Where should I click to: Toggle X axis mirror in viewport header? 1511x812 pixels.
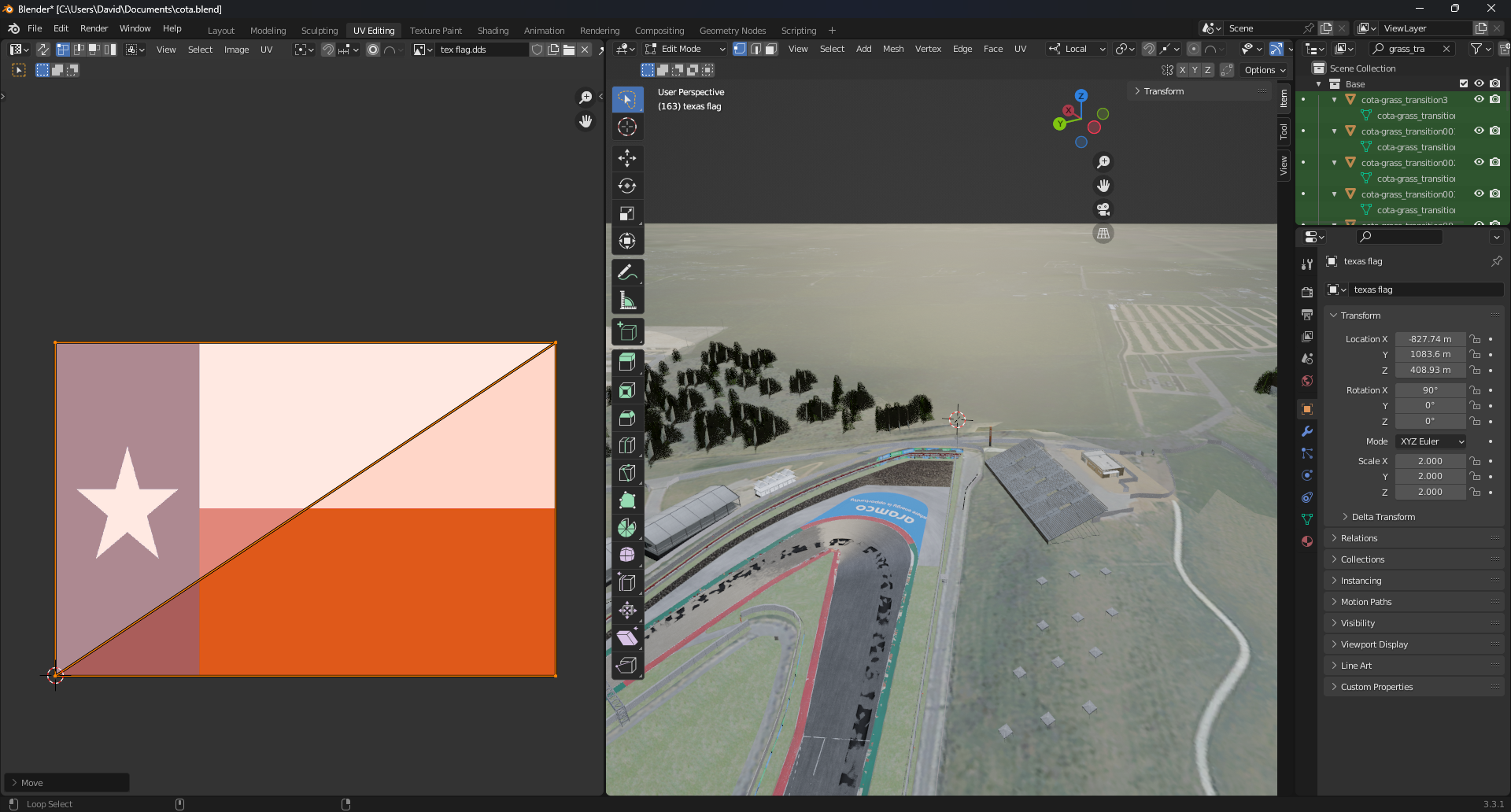tap(1182, 70)
